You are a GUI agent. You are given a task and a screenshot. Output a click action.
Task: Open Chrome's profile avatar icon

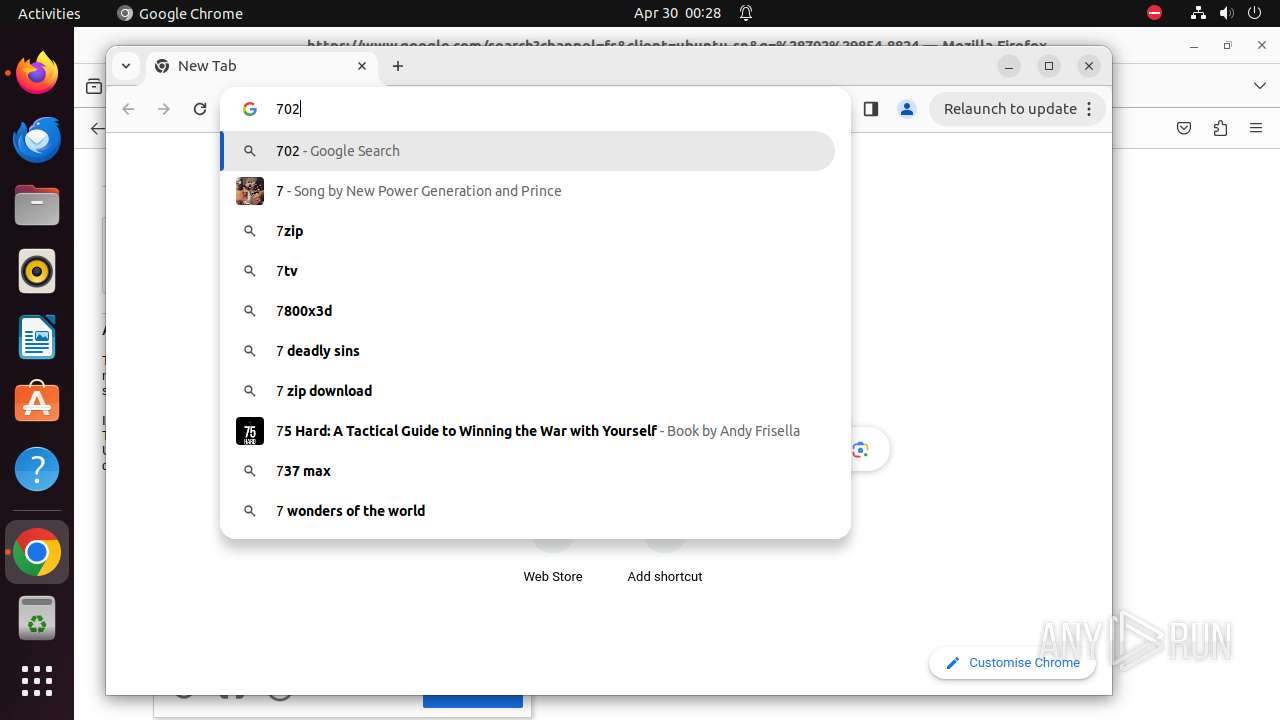click(907, 109)
